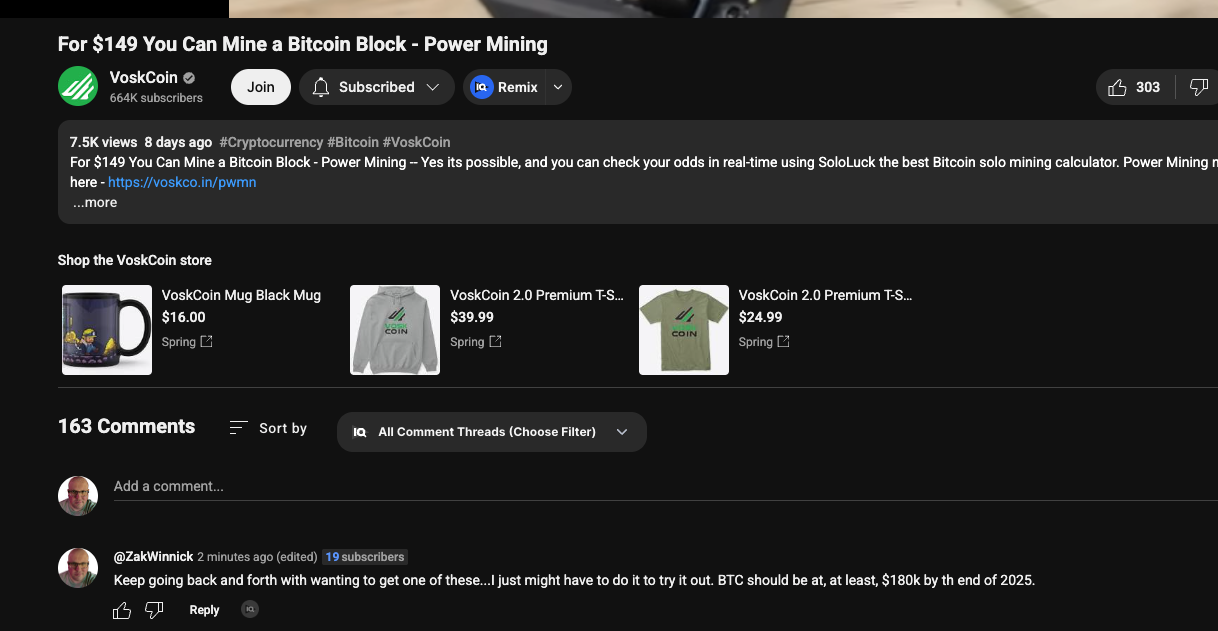Image resolution: width=1218 pixels, height=631 pixels.
Task: Go to VoskCoin channel name
Action: click(144, 78)
